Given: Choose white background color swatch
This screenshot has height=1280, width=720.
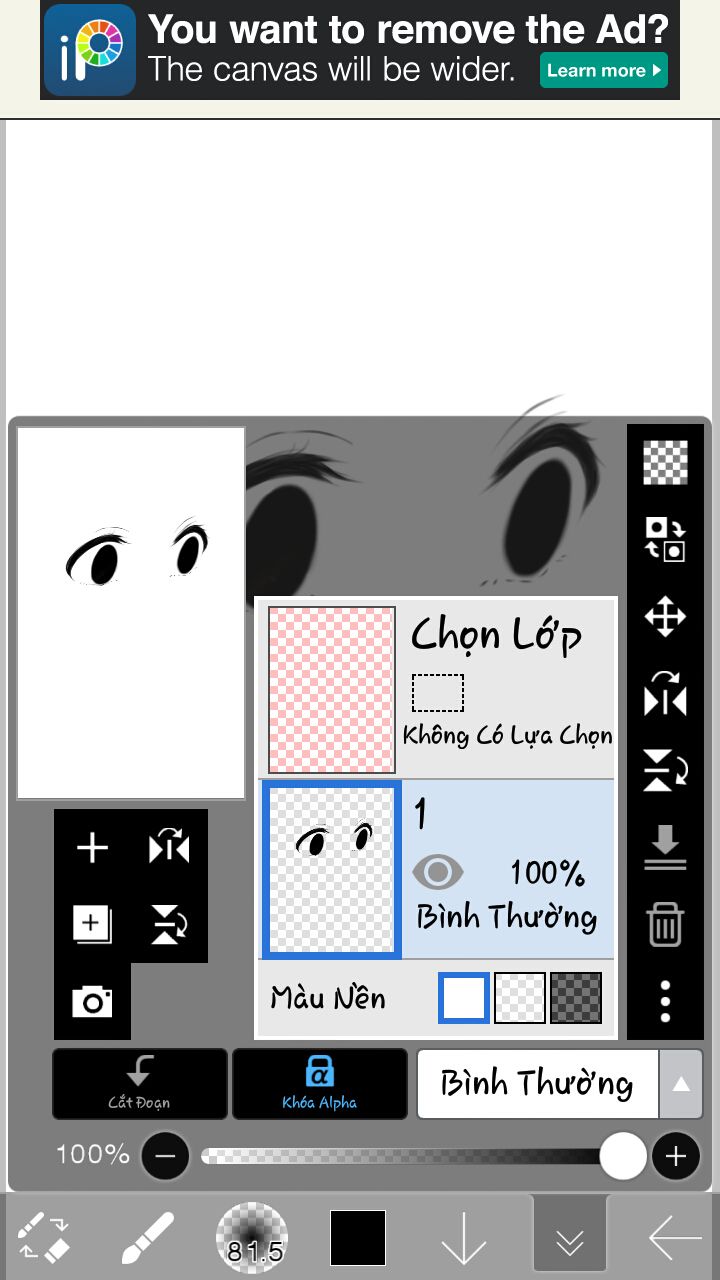Looking at the screenshot, I should tap(464, 998).
